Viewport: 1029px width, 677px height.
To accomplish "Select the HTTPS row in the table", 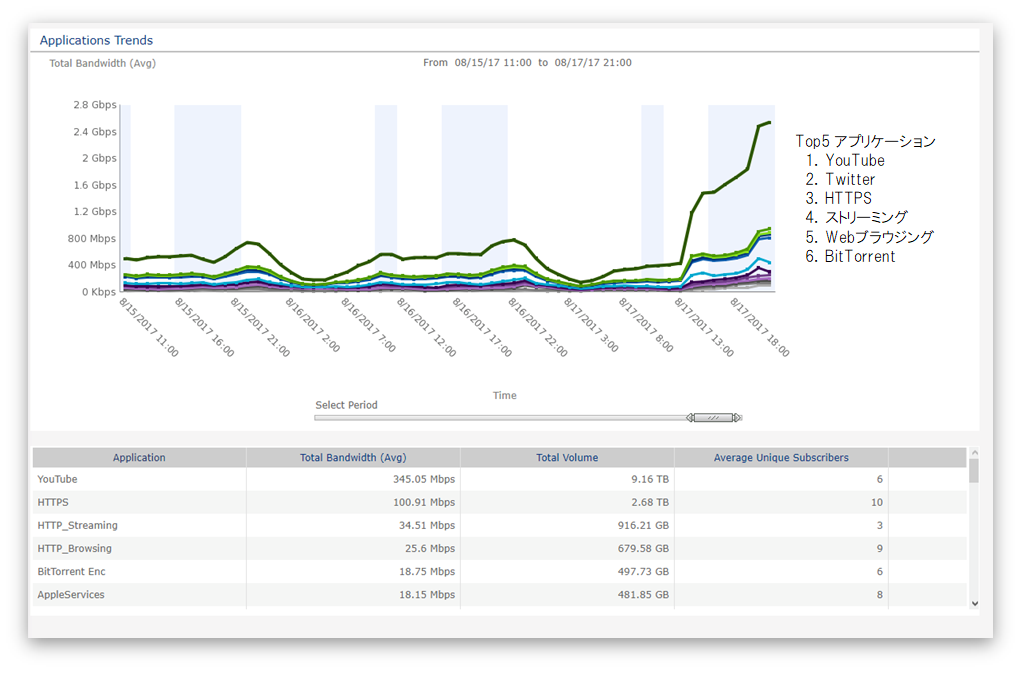I will 499,503.
